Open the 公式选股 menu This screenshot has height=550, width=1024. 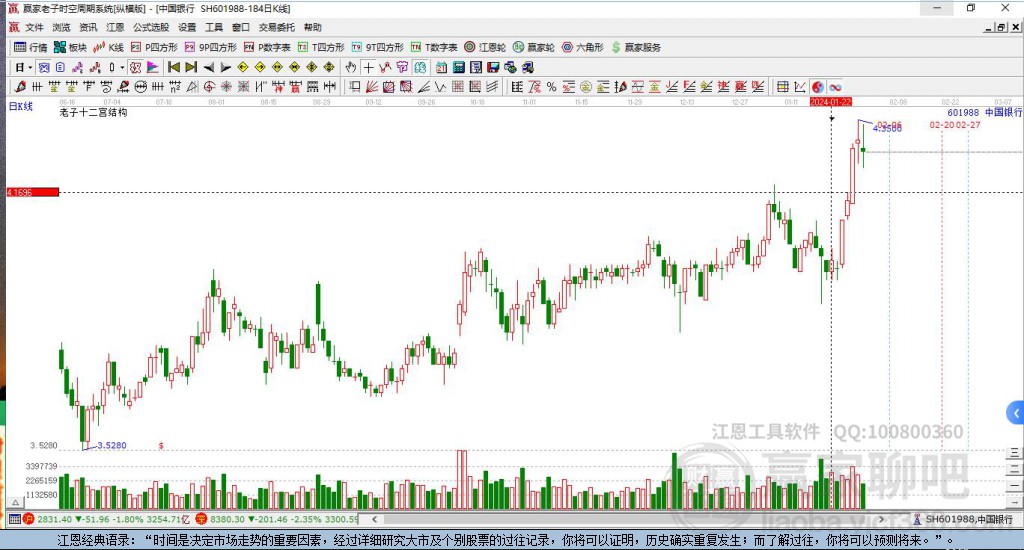click(151, 27)
